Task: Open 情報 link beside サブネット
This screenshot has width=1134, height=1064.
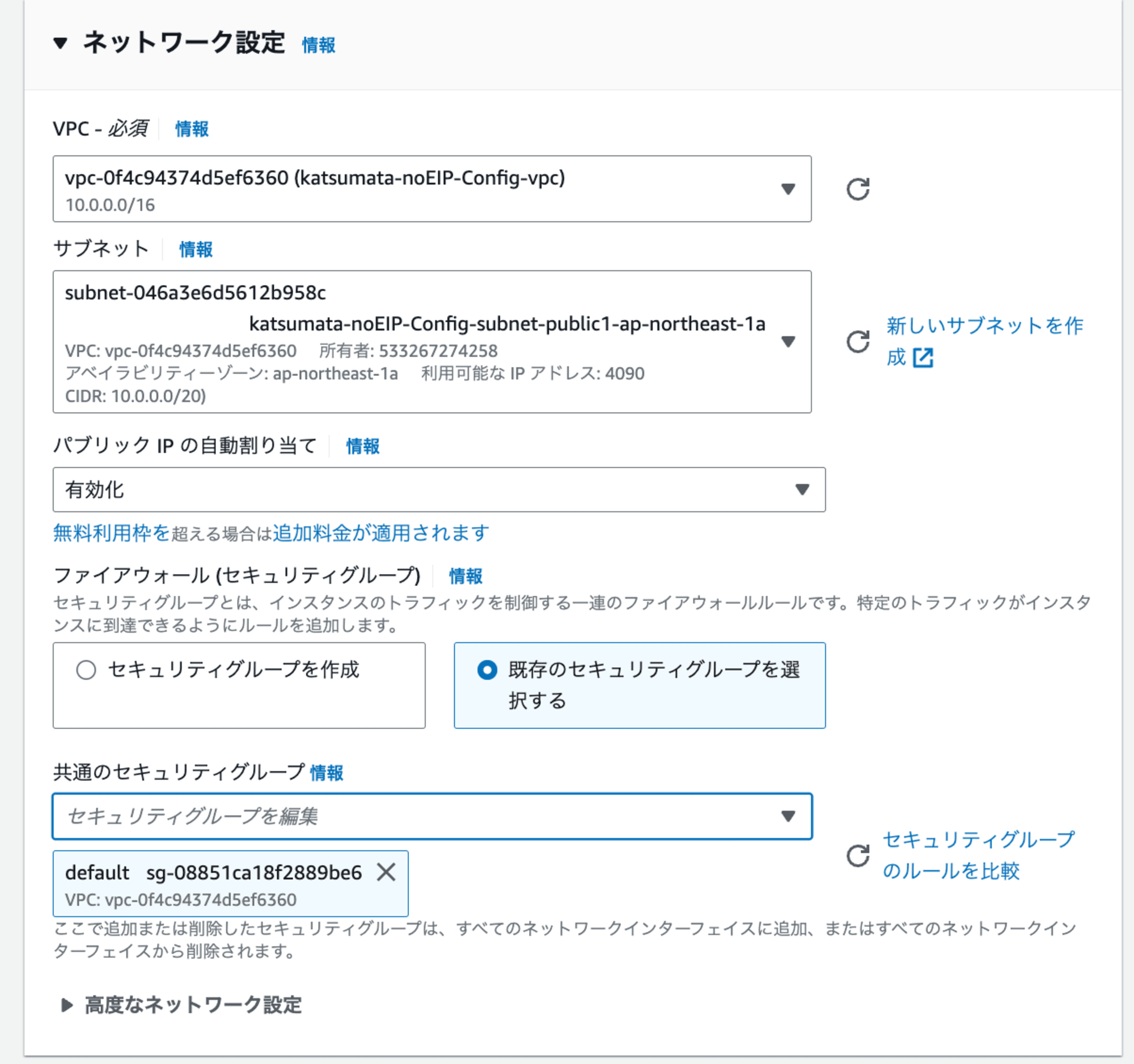Action: 196,249
